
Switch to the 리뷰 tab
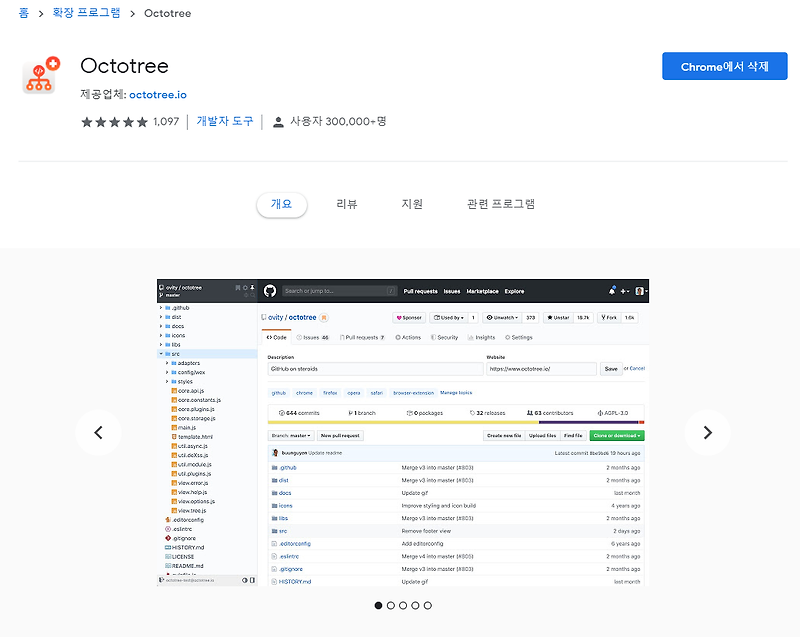[346, 204]
